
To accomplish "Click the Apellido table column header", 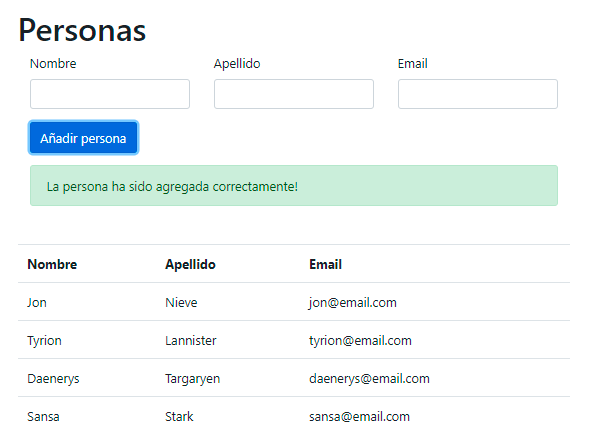I will point(190,264).
